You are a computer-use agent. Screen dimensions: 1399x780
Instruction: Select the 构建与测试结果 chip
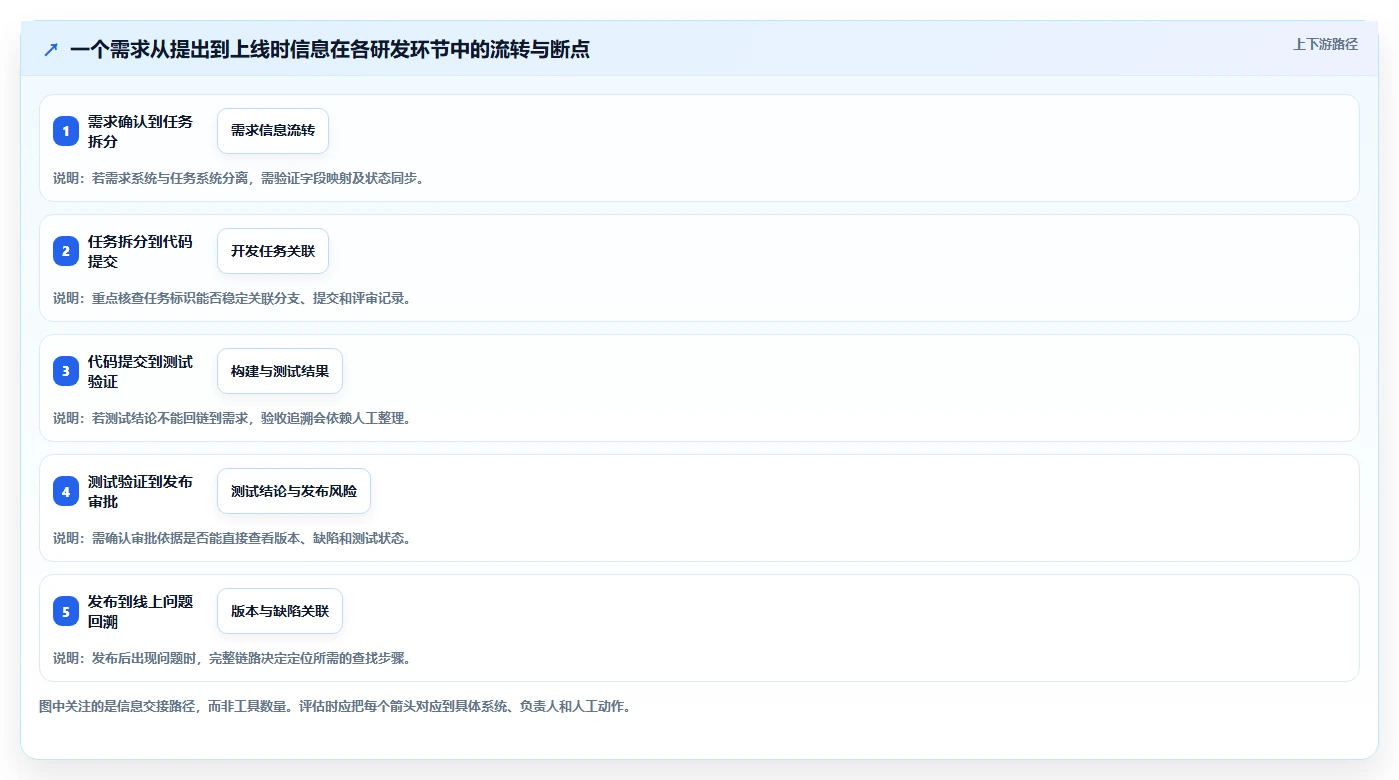point(280,371)
